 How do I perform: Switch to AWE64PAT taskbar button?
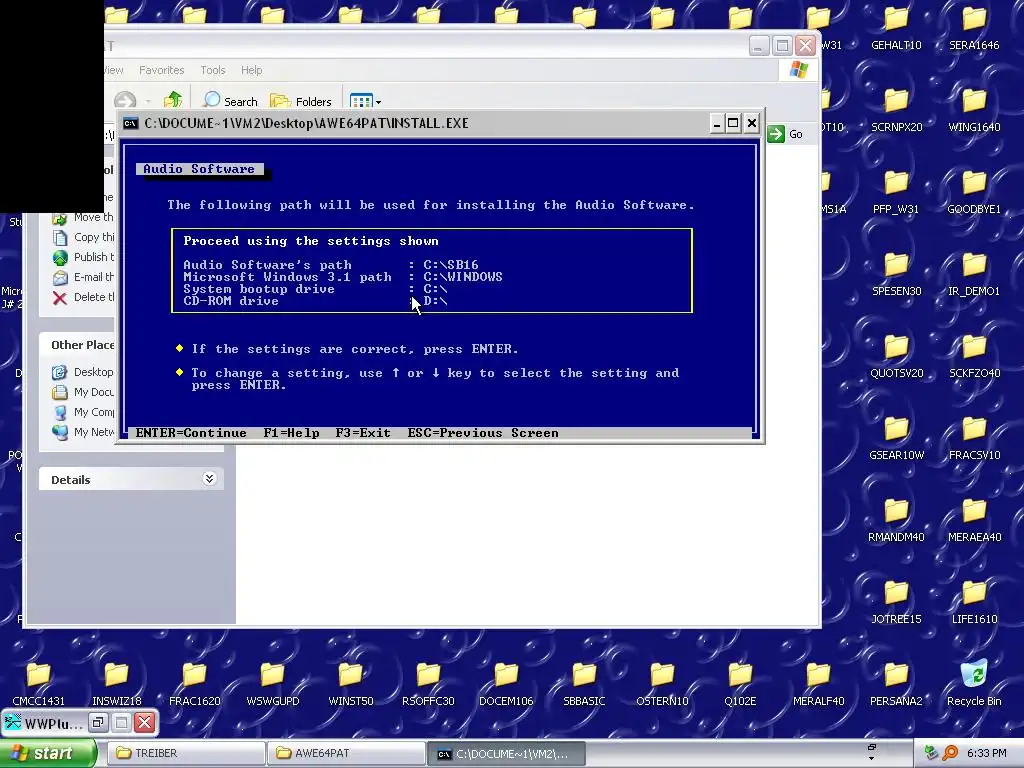tap(346, 753)
